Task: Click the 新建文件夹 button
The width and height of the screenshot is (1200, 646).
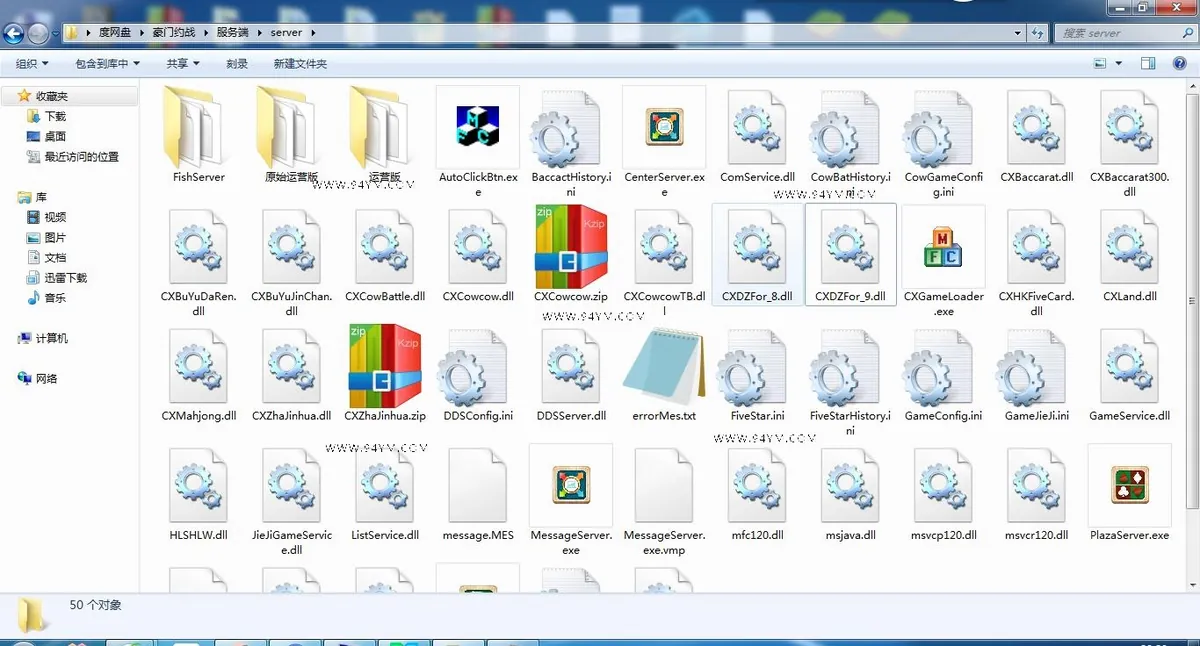Action: (300, 63)
